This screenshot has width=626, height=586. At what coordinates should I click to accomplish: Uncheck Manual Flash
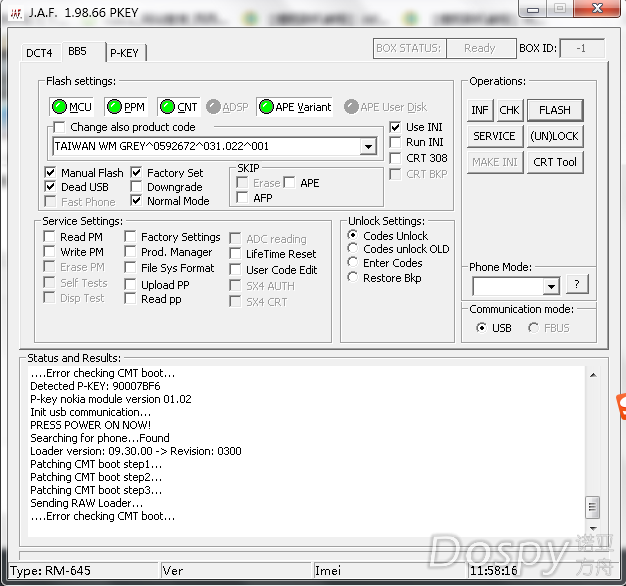coord(50,172)
